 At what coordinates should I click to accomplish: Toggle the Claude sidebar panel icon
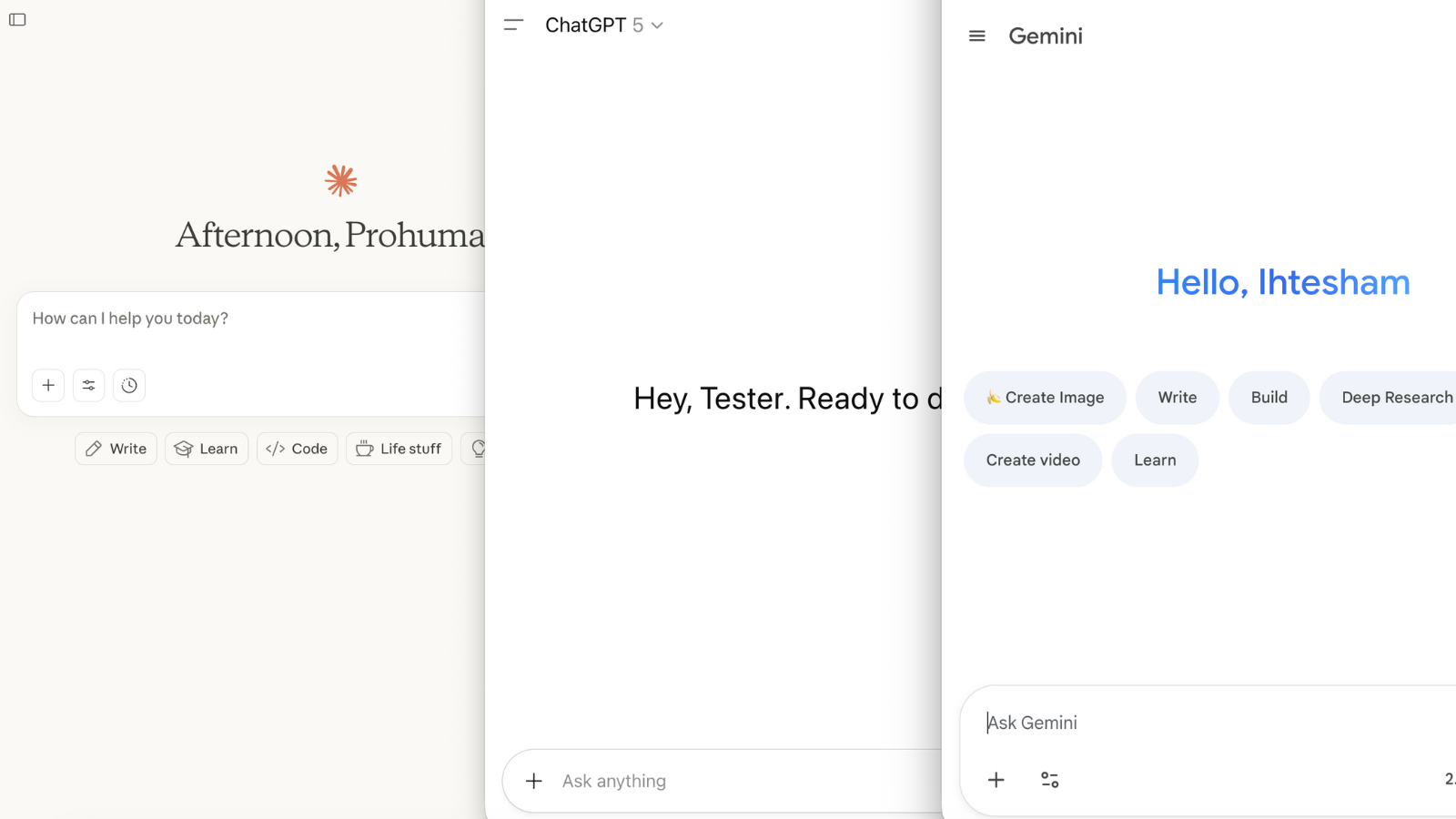[17, 20]
